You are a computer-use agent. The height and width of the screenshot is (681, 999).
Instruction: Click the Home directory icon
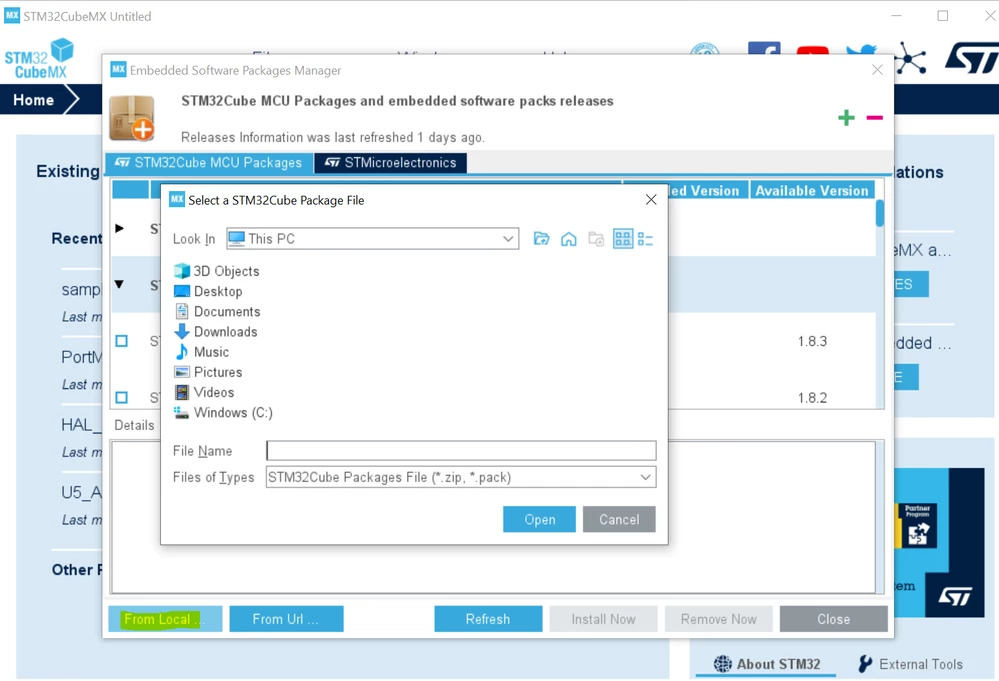[x=568, y=239]
